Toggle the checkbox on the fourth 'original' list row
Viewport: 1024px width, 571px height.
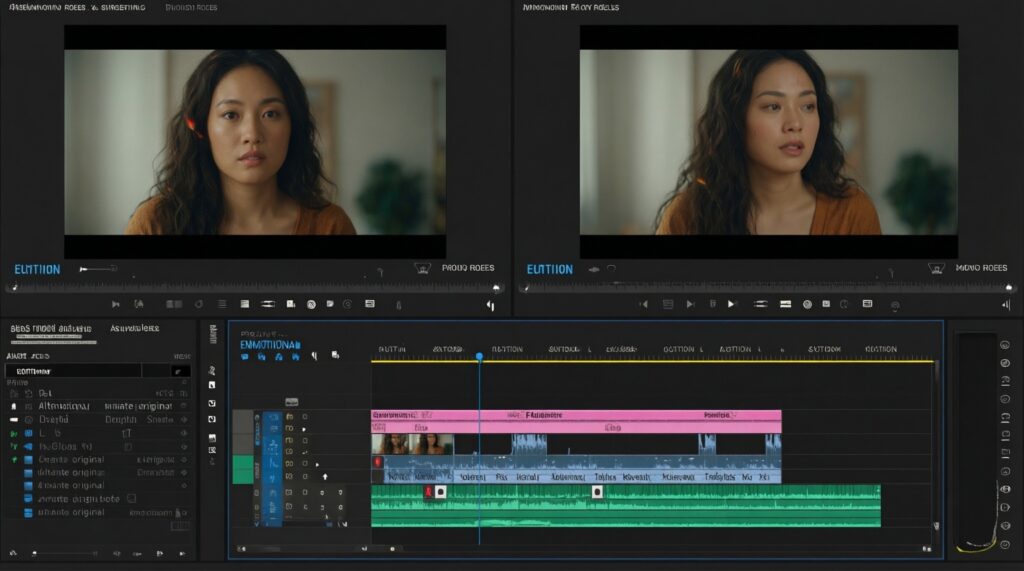133,498
